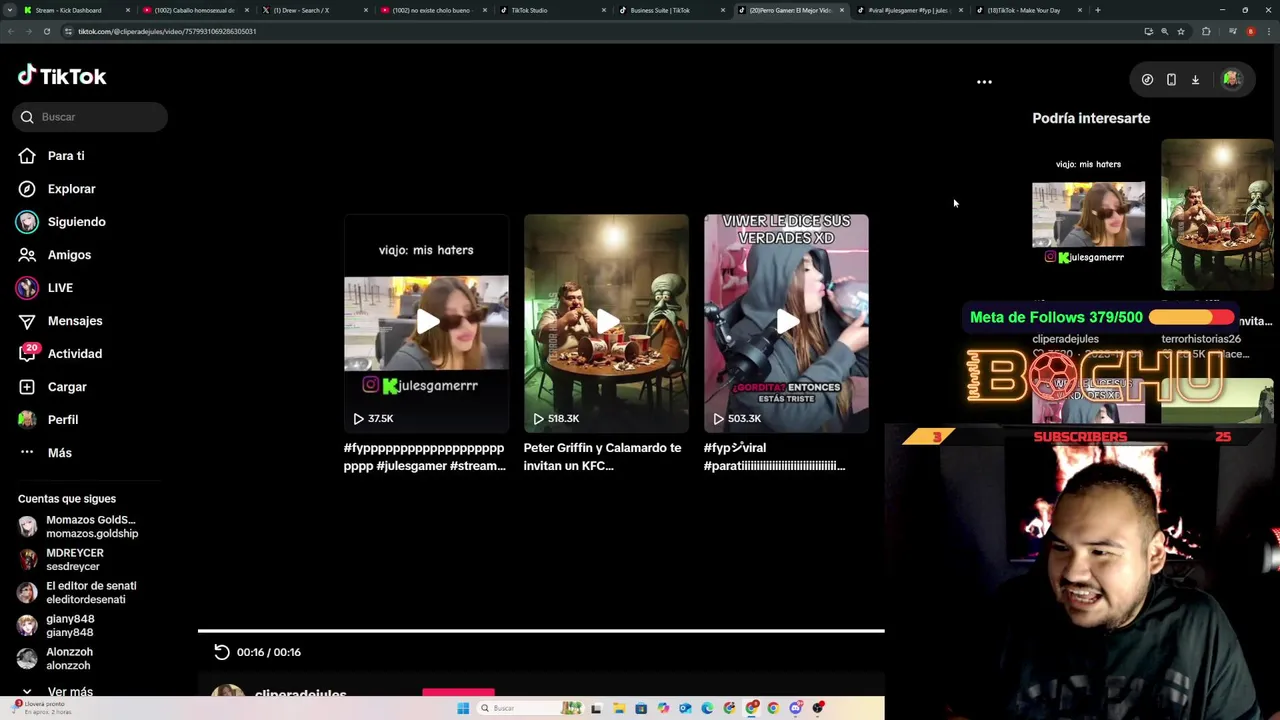This screenshot has height=720, width=1280.
Task: Click 'Peter Griffin y Calamardo te invitan' caption
Action: [x=602, y=457]
